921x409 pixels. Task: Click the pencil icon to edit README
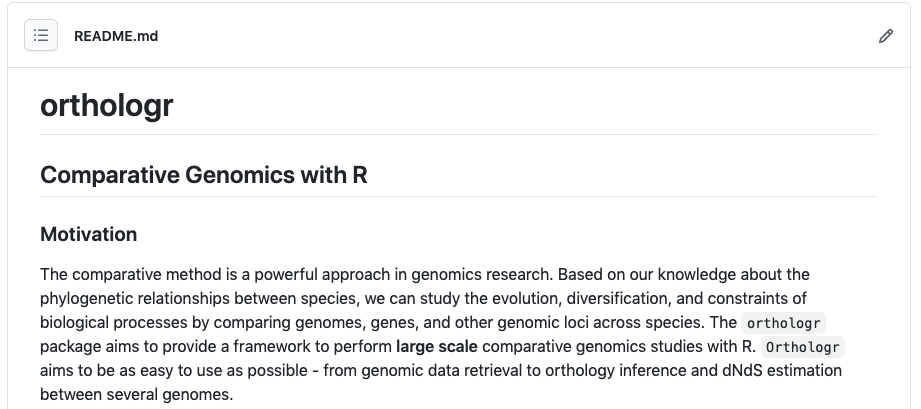[885, 36]
